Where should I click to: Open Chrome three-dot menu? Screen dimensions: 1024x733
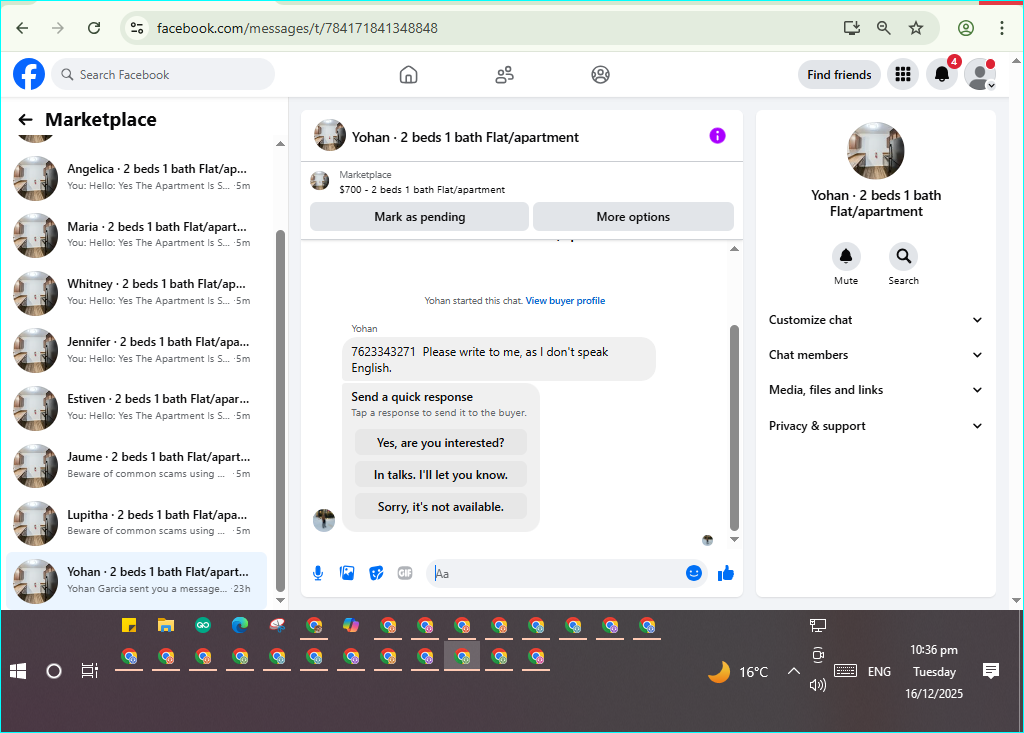1001,28
